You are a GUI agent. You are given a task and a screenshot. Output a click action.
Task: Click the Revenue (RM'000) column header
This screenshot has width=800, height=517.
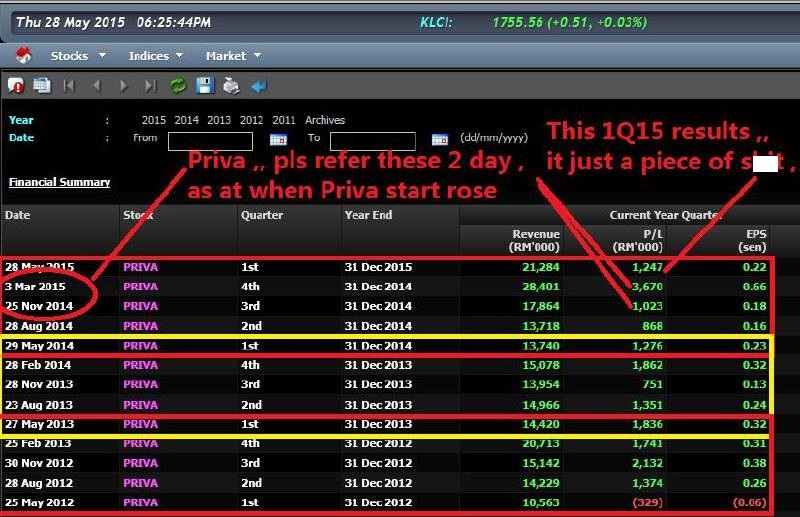(x=535, y=240)
